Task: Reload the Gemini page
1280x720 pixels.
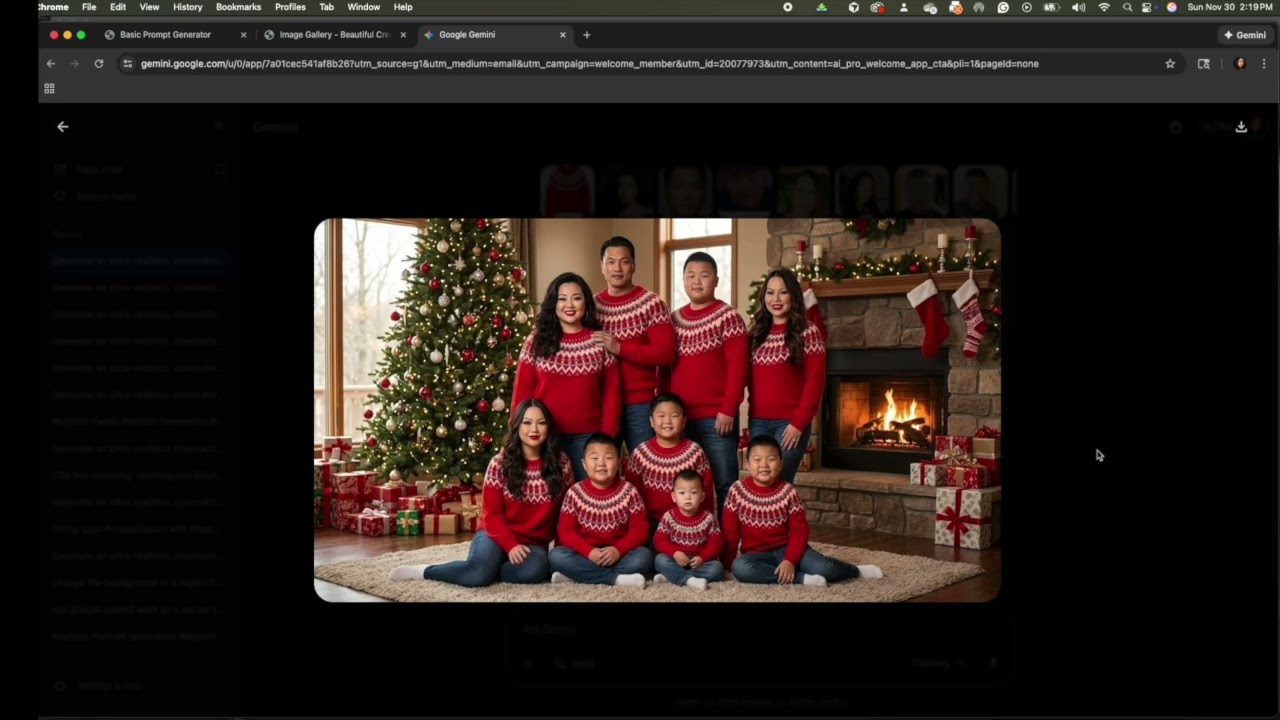Action: coord(99,64)
